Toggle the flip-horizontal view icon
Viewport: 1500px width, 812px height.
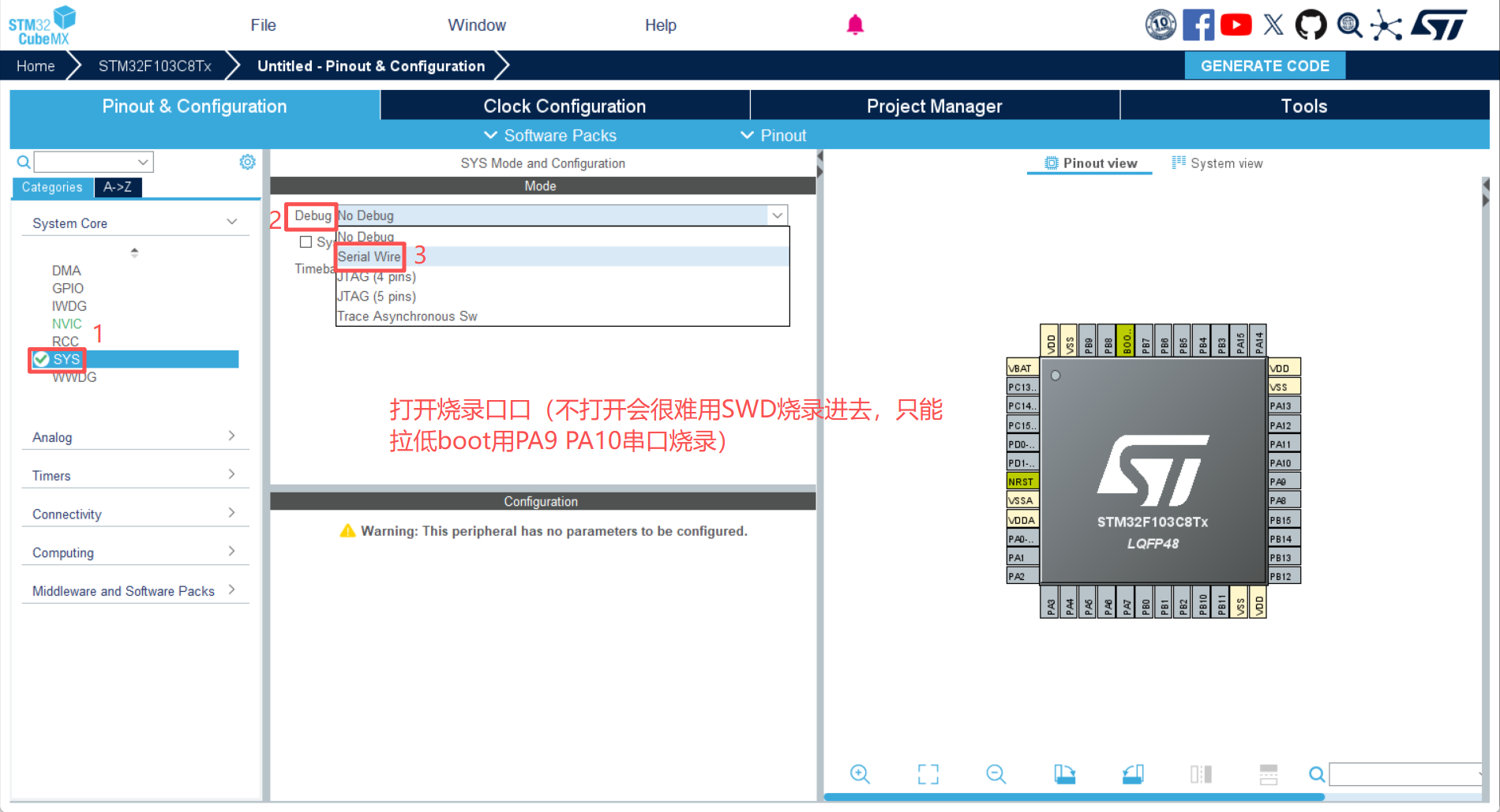tap(1201, 774)
